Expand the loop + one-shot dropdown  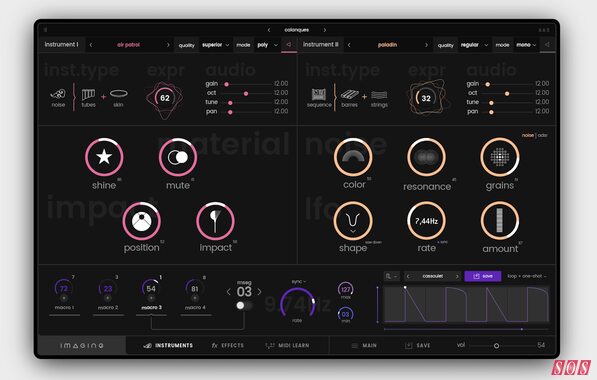tap(527, 276)
